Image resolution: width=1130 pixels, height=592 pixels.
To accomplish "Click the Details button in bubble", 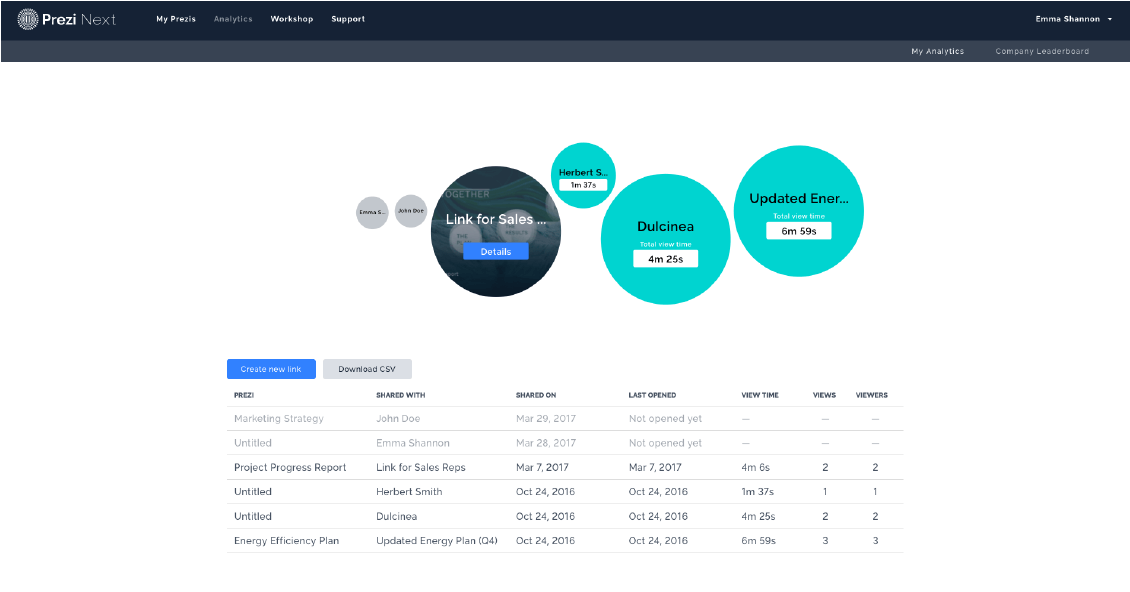I will point(496,252).
